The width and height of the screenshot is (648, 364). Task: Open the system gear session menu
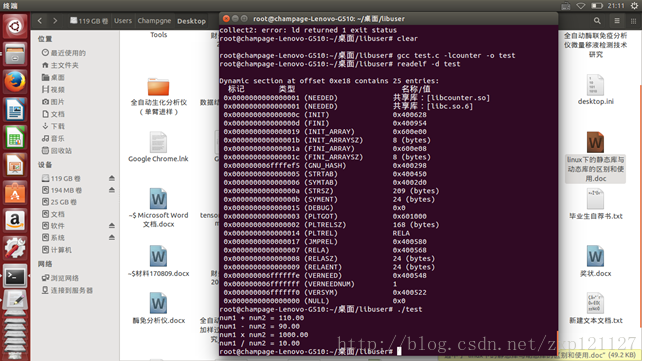(x=634, y=6)
